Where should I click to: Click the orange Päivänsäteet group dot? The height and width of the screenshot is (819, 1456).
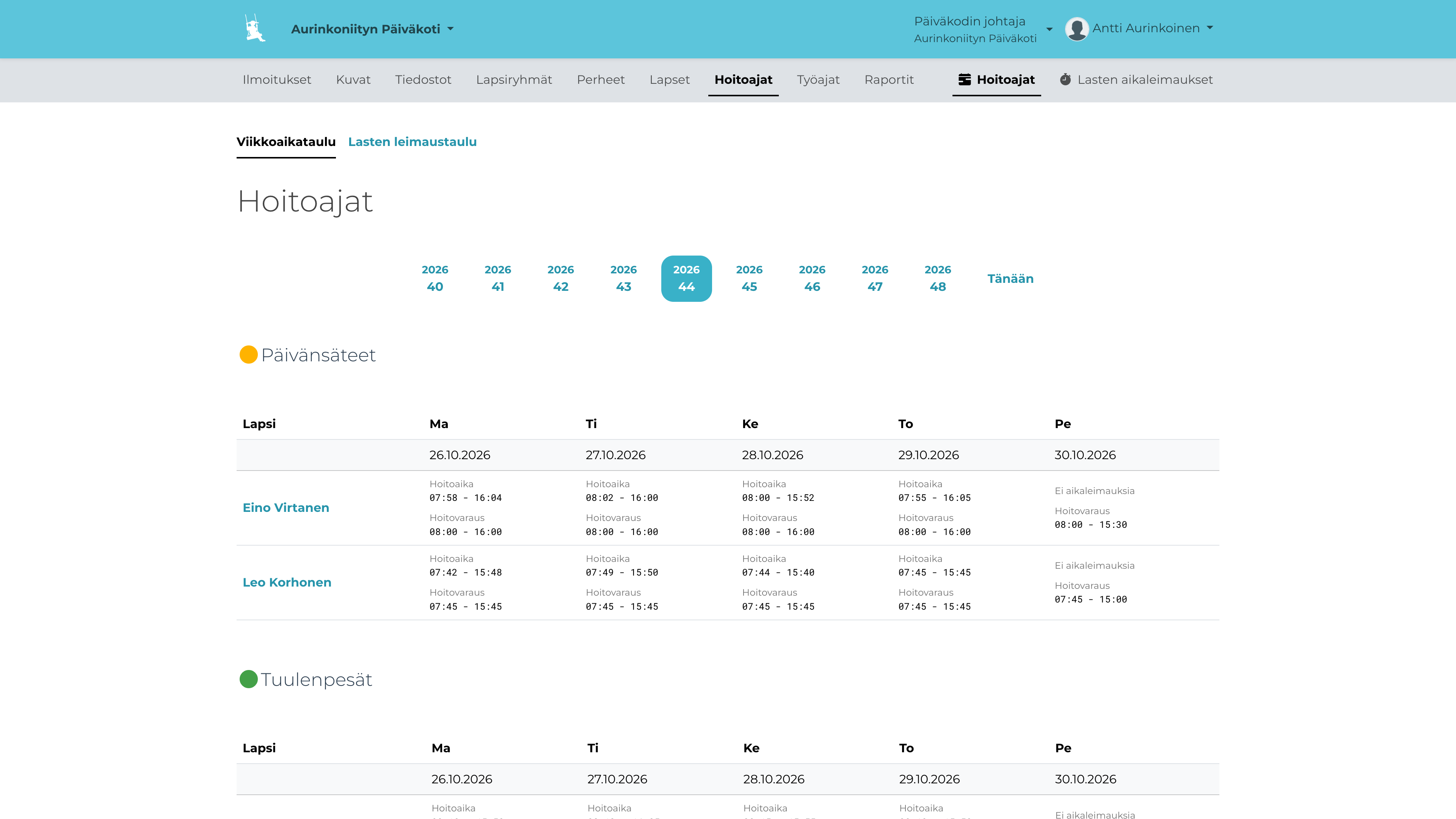(x=249, y=355)
